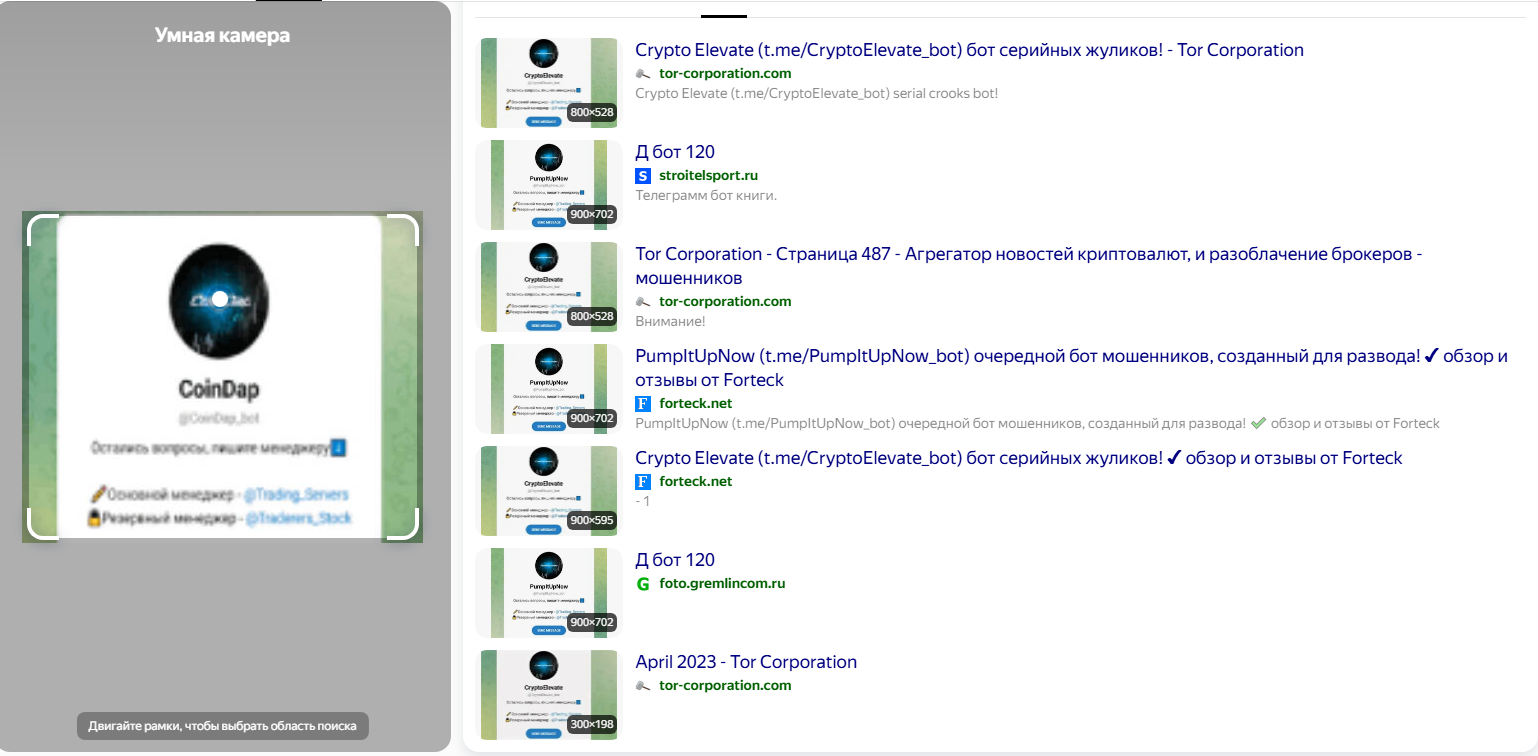Open the 'Tor Corporation - Страница 487' result title

[x=1029, y=266]
